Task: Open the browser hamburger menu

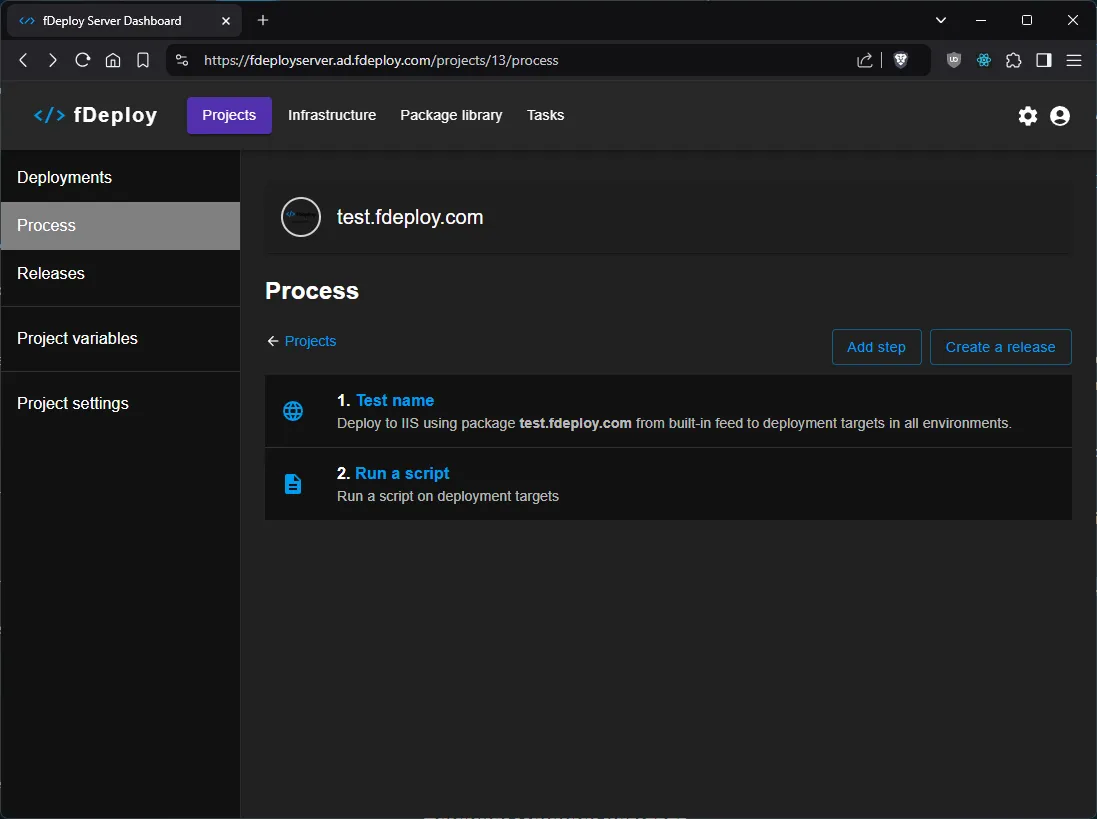Action: pos(1074,60)
